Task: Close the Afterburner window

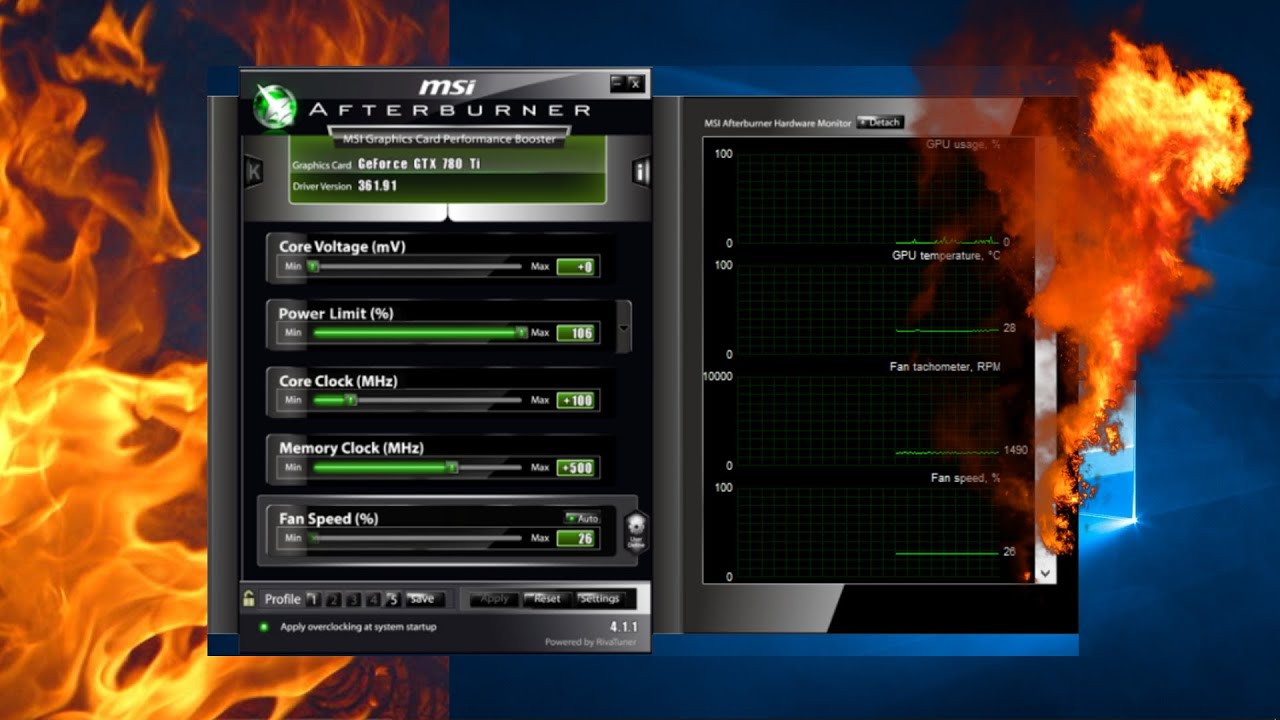Action: 635,83
